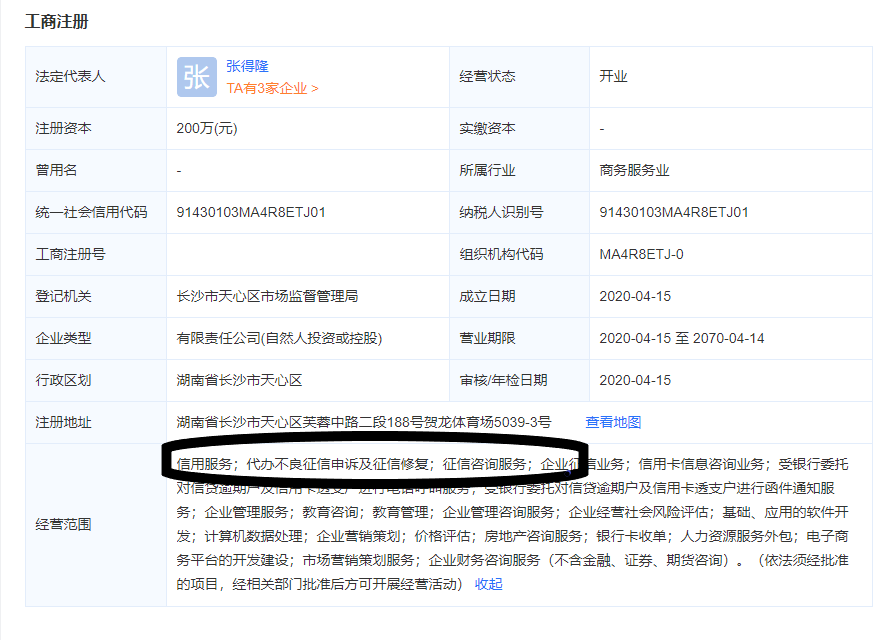Click the operating status 开业
Viewport: 892px width, 640px height.
click(613, 76)
